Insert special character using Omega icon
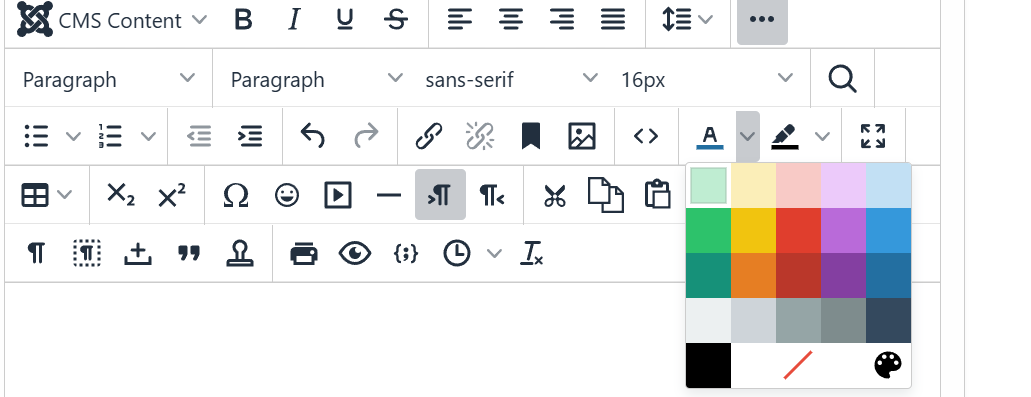 (x=235, y=195)
